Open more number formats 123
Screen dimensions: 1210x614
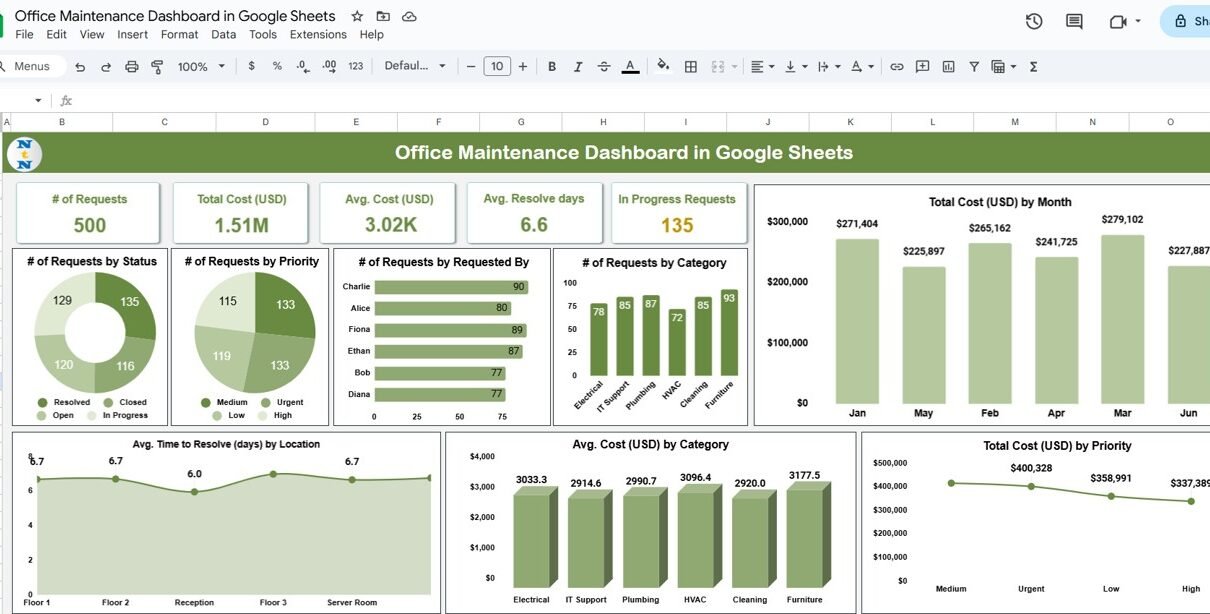pos(356,66)
